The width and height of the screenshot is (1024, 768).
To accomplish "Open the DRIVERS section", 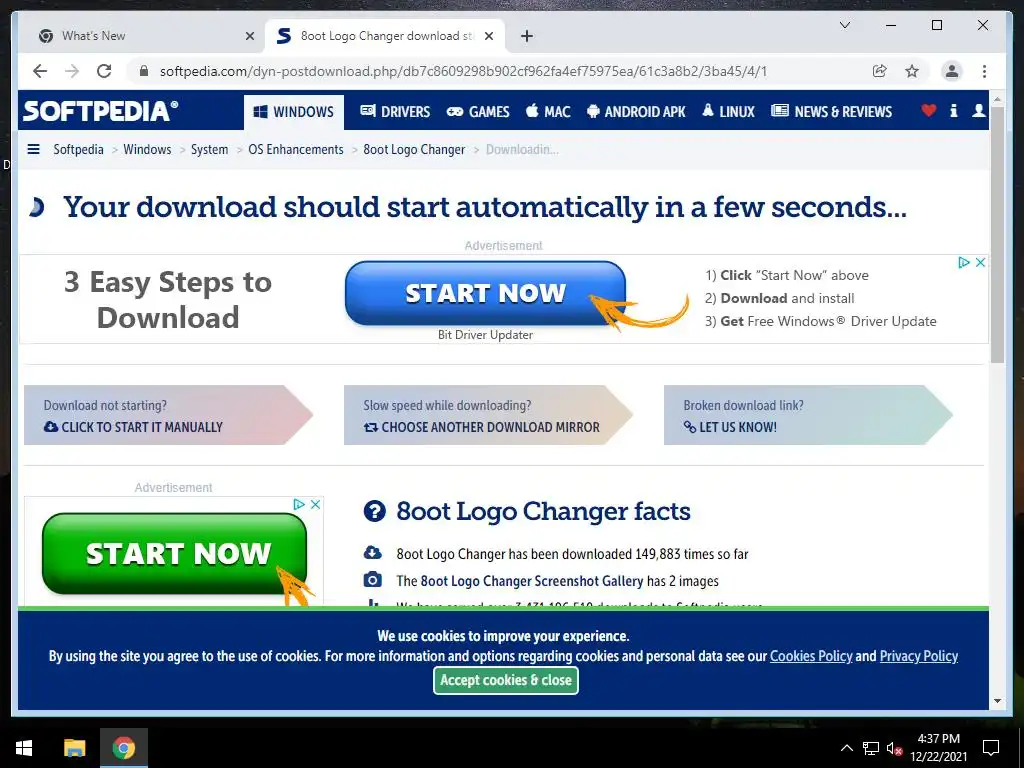I will click(395, 112).
